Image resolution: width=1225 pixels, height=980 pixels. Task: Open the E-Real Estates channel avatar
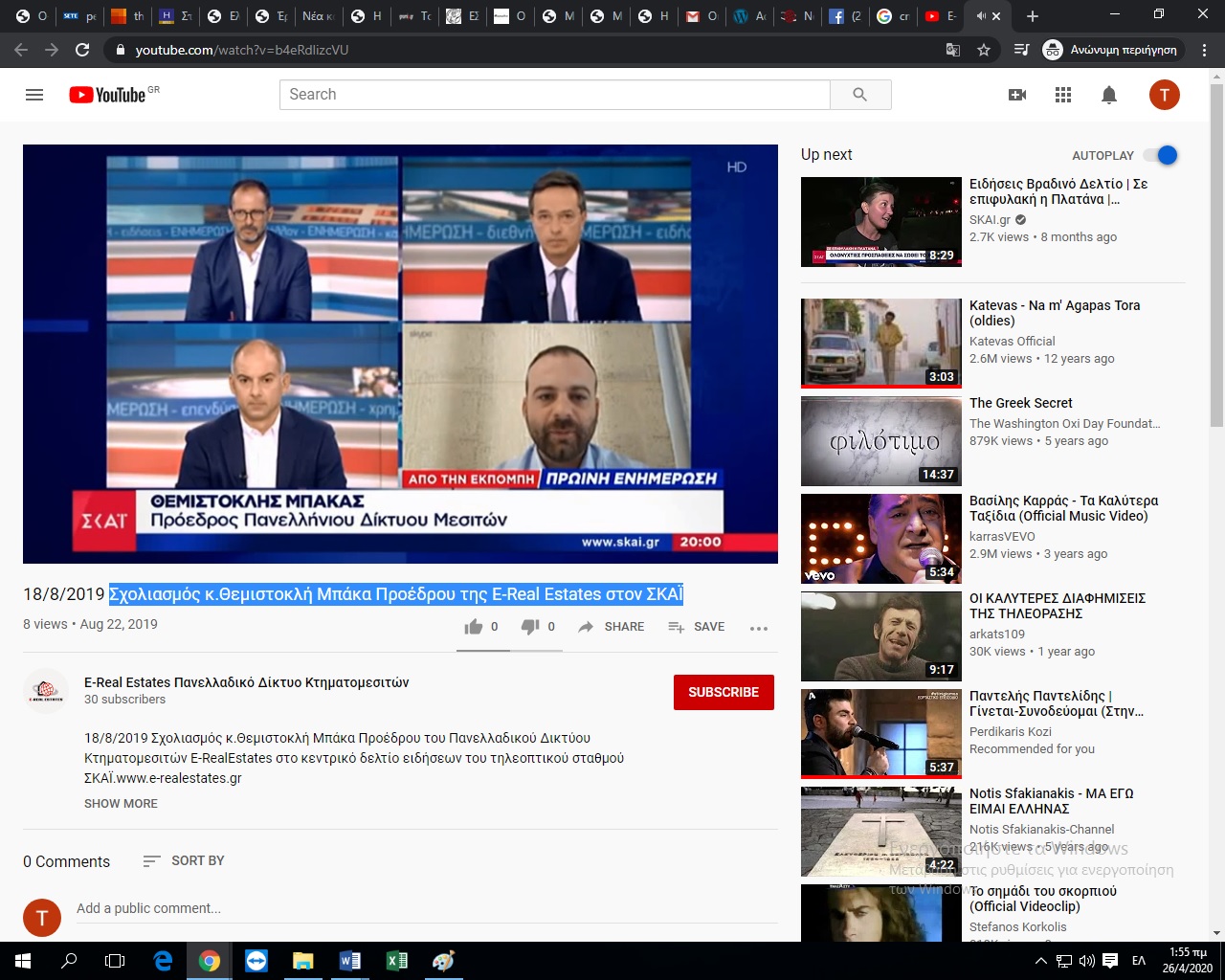coord(45,691)
